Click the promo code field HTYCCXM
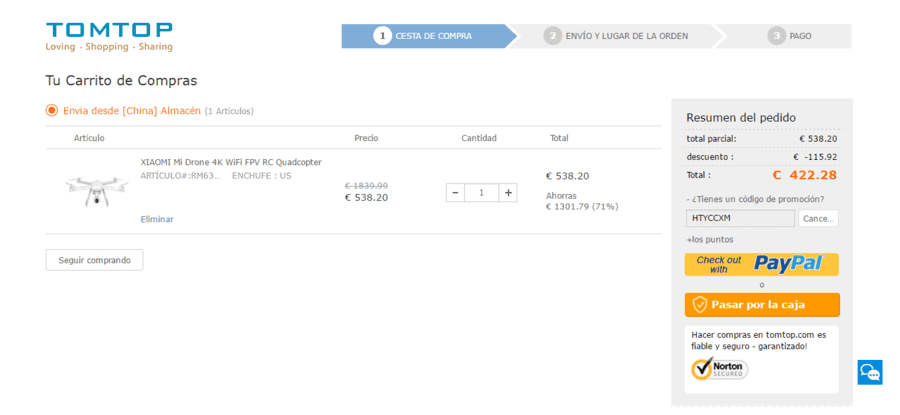This screenshot has height=415, width=900. 740,218
